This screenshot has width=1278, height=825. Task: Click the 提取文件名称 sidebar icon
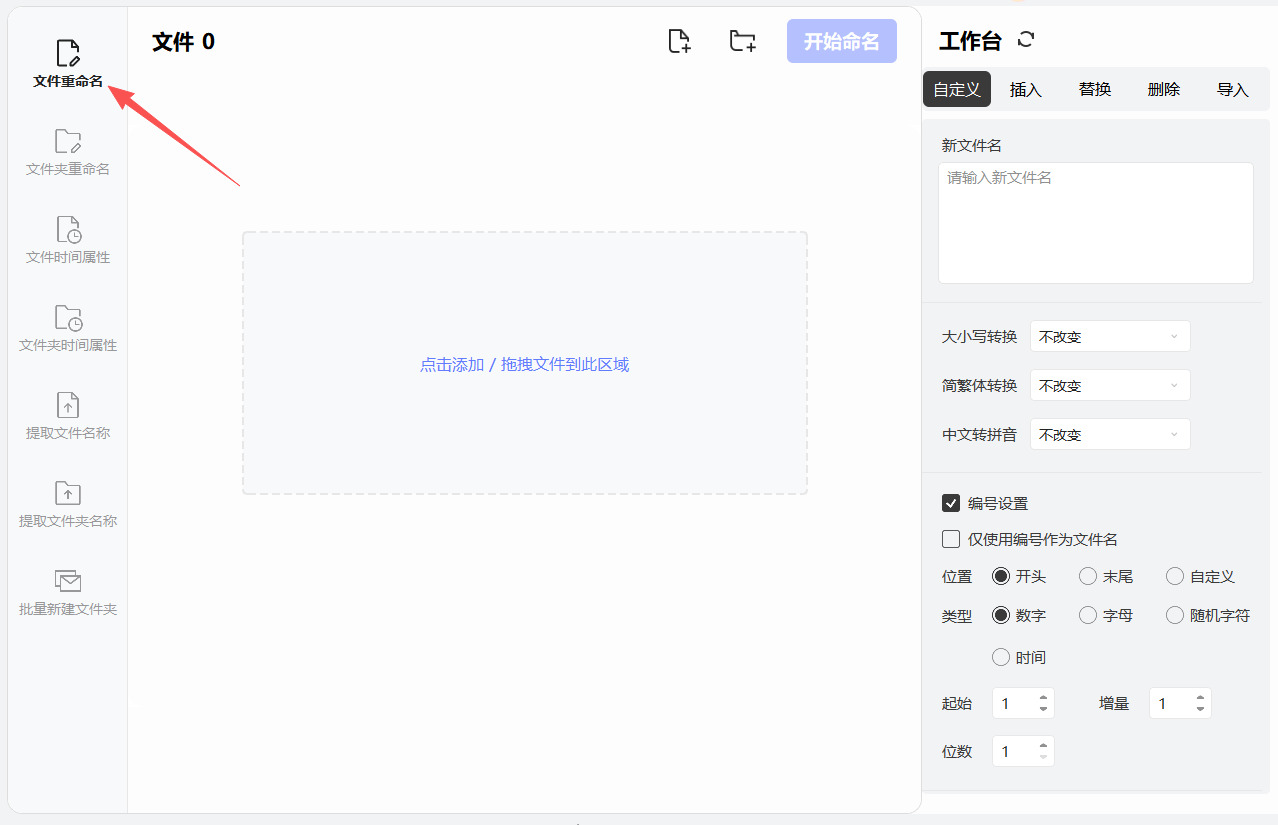point(68,406)
